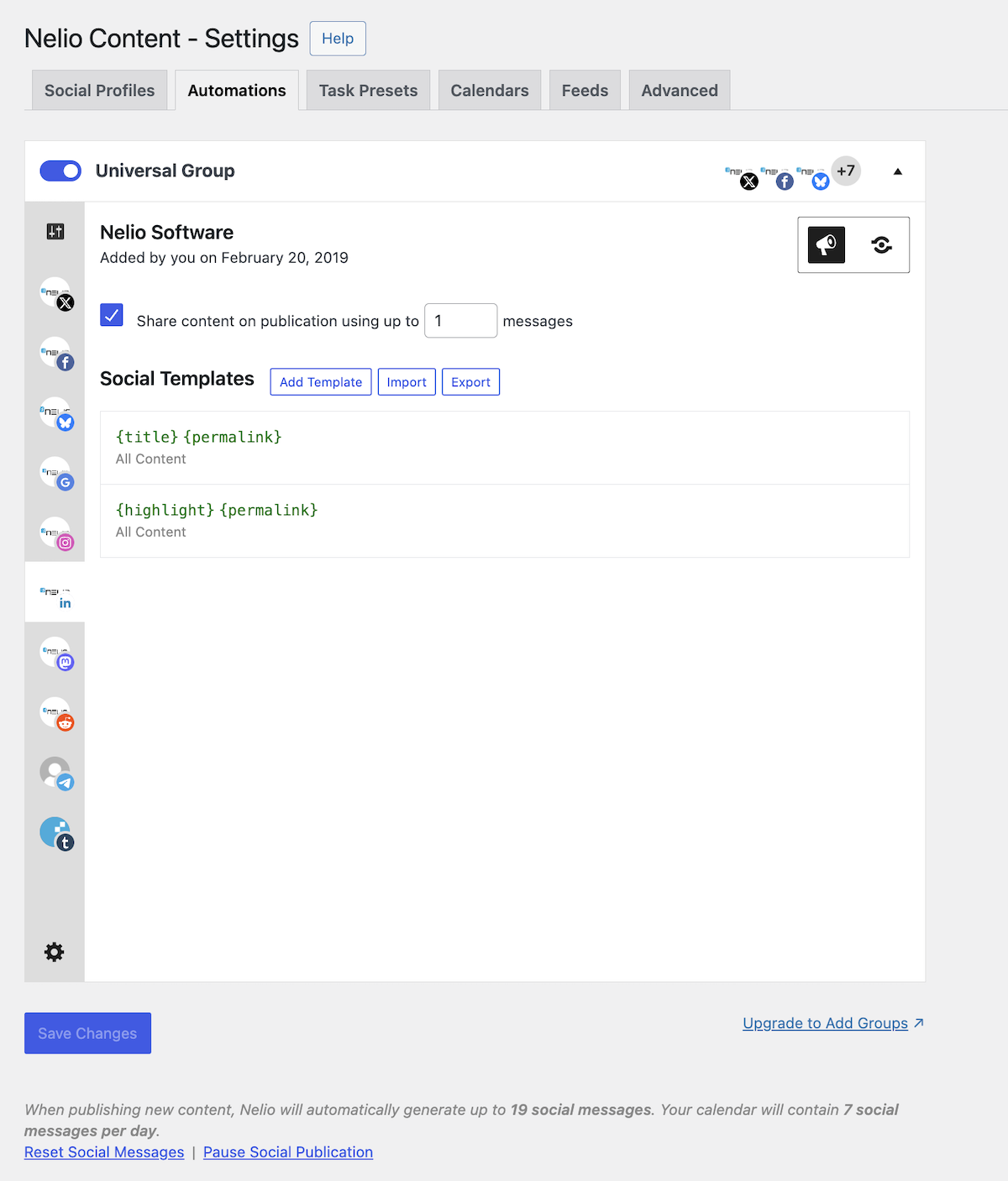The height and width of the screenshot is (1181, 1008).
Task: Open the Automations tab
Action: (237, 91)
